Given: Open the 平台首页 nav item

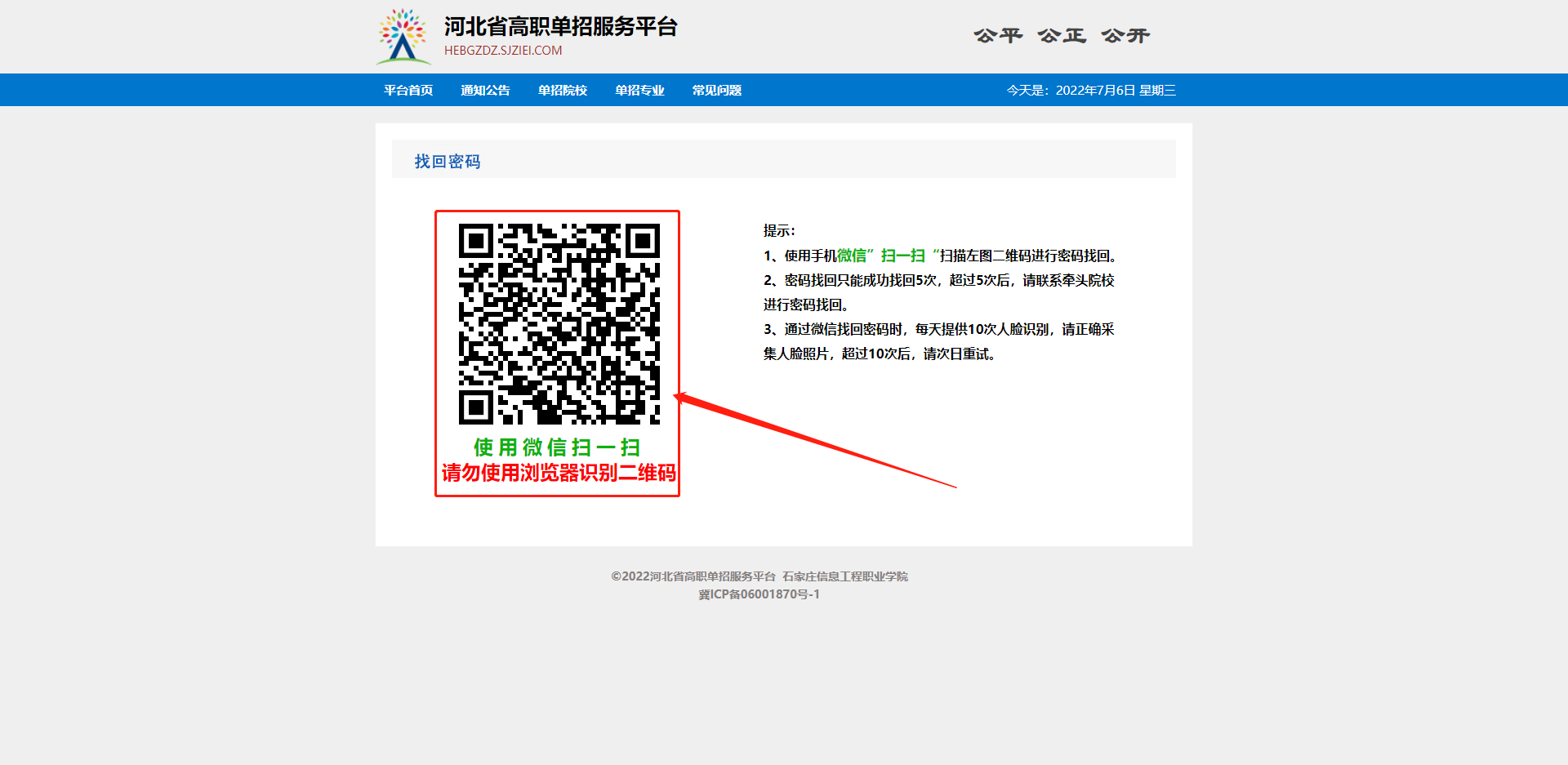Looking at the screenshot, I should tap(408, 91).
